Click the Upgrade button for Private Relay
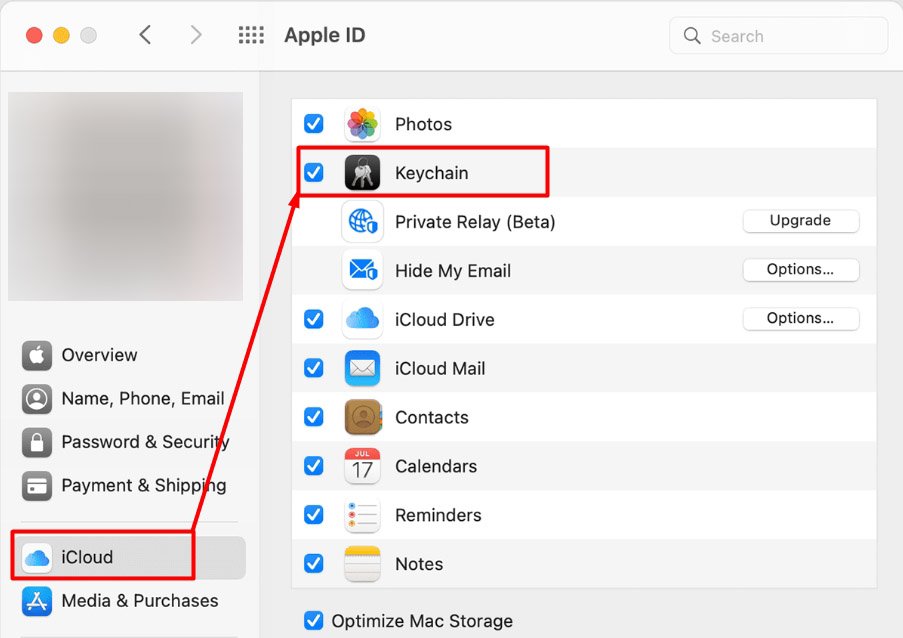This screenshot has height=638, width=903. (x=800, y=221)
